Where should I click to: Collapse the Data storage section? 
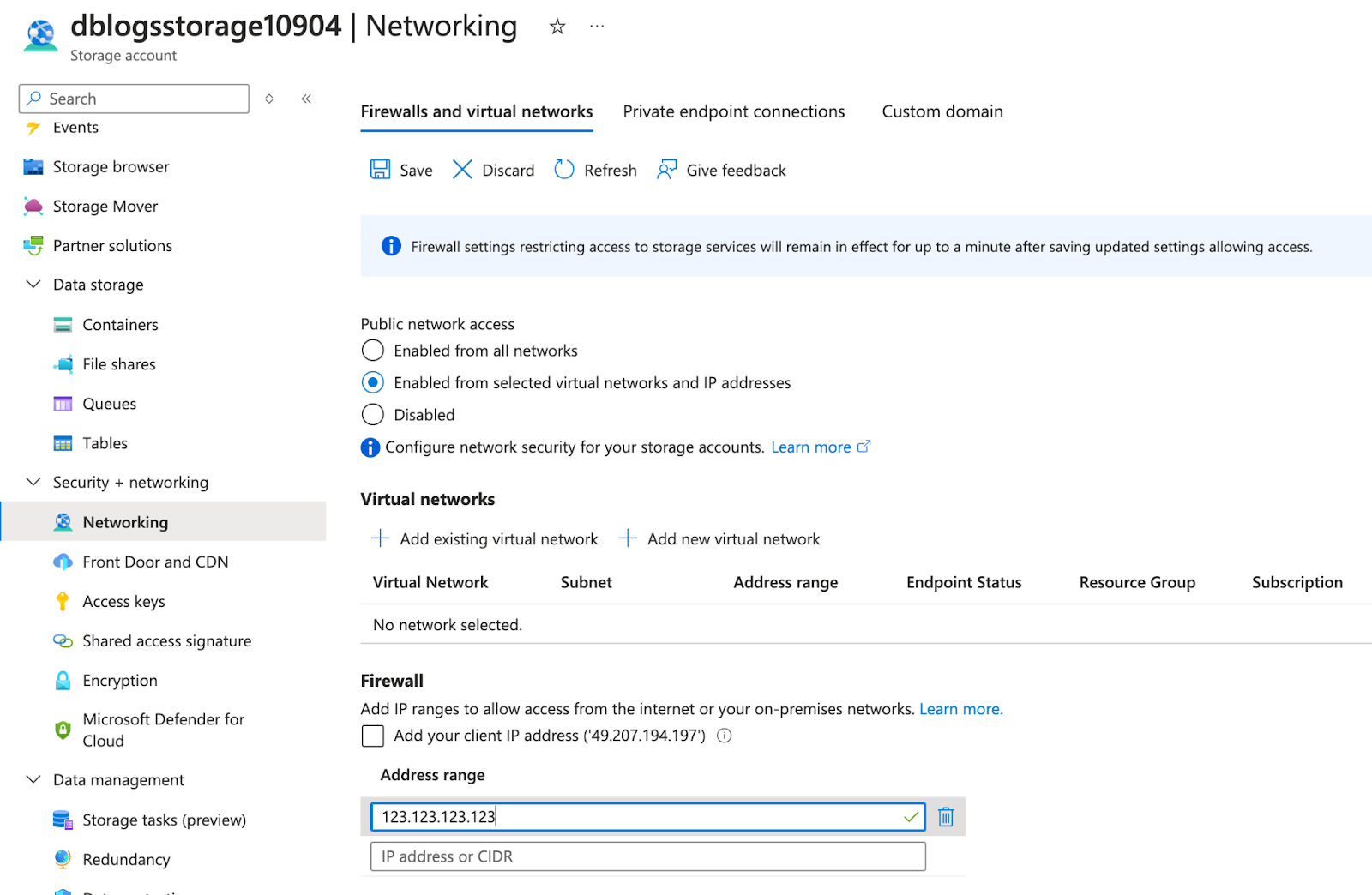[33, 285]
